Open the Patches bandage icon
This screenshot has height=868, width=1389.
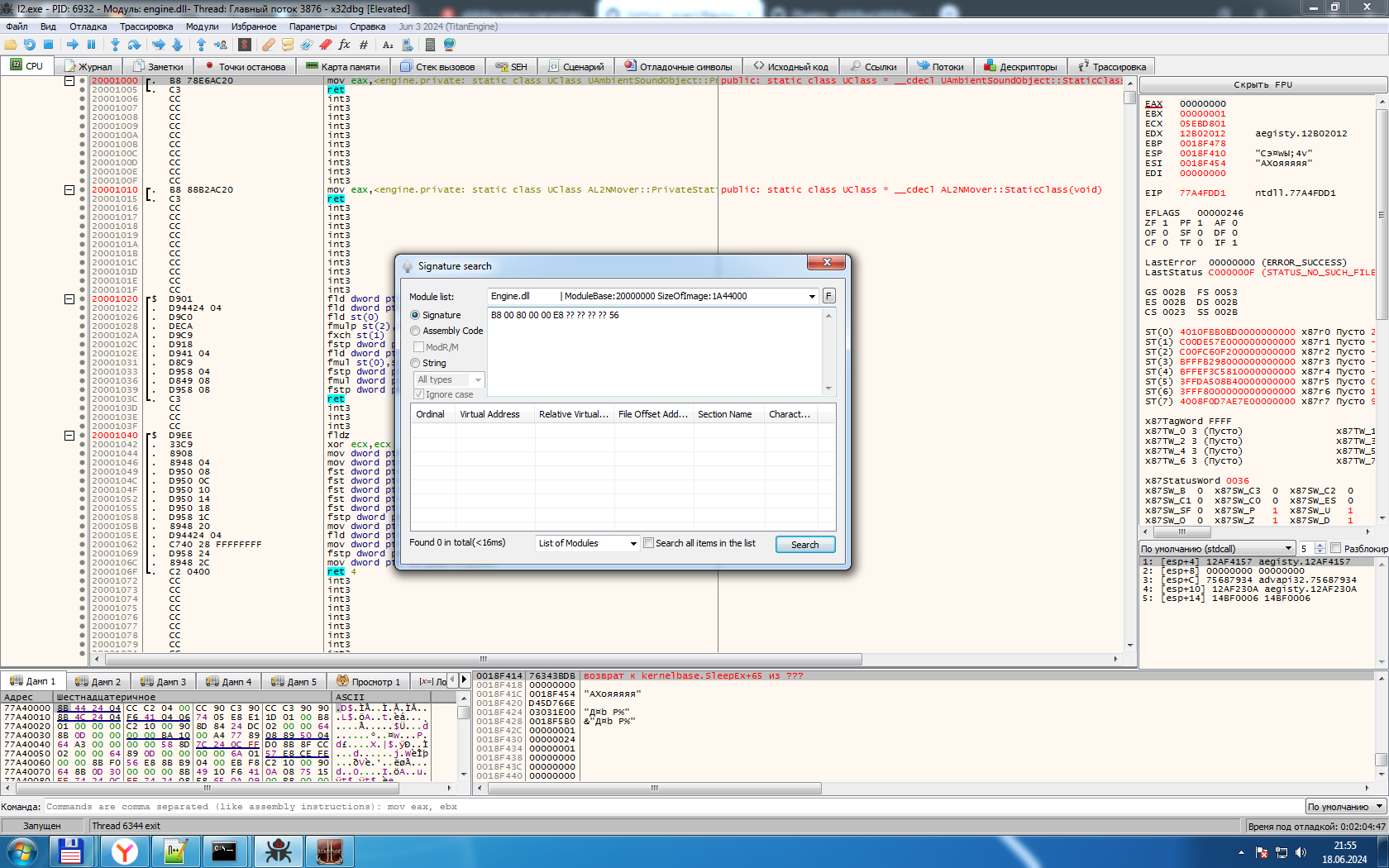click(269, 45)
